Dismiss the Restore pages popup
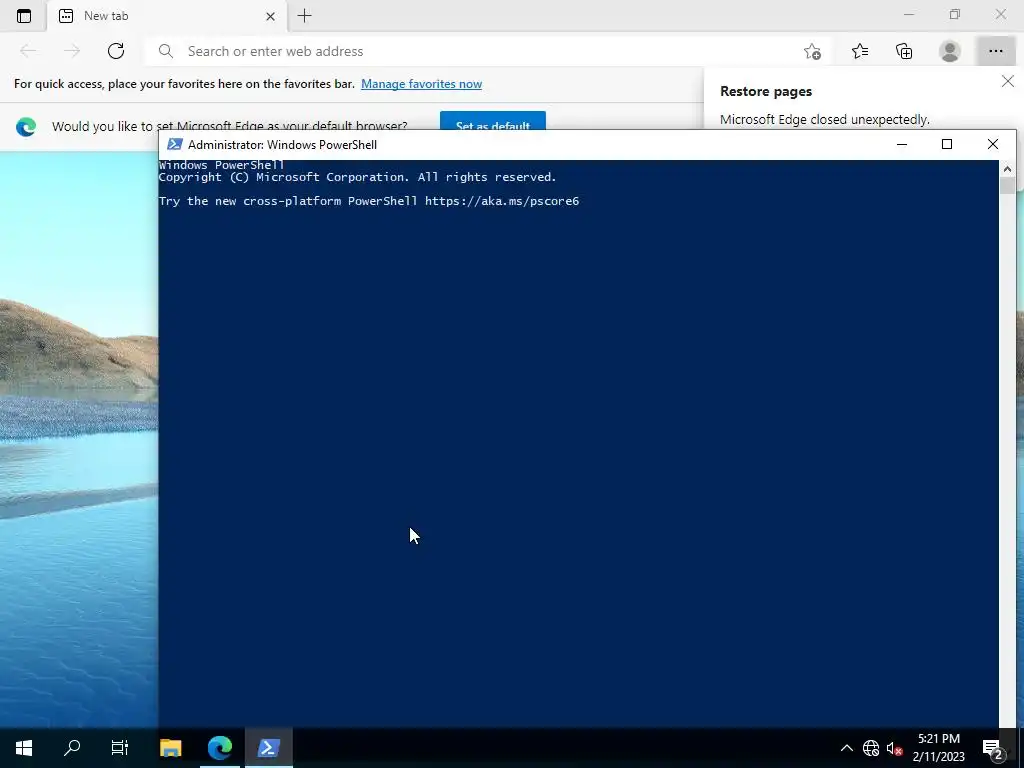Screen dimensions: 1024x768 coord(1008,81)
